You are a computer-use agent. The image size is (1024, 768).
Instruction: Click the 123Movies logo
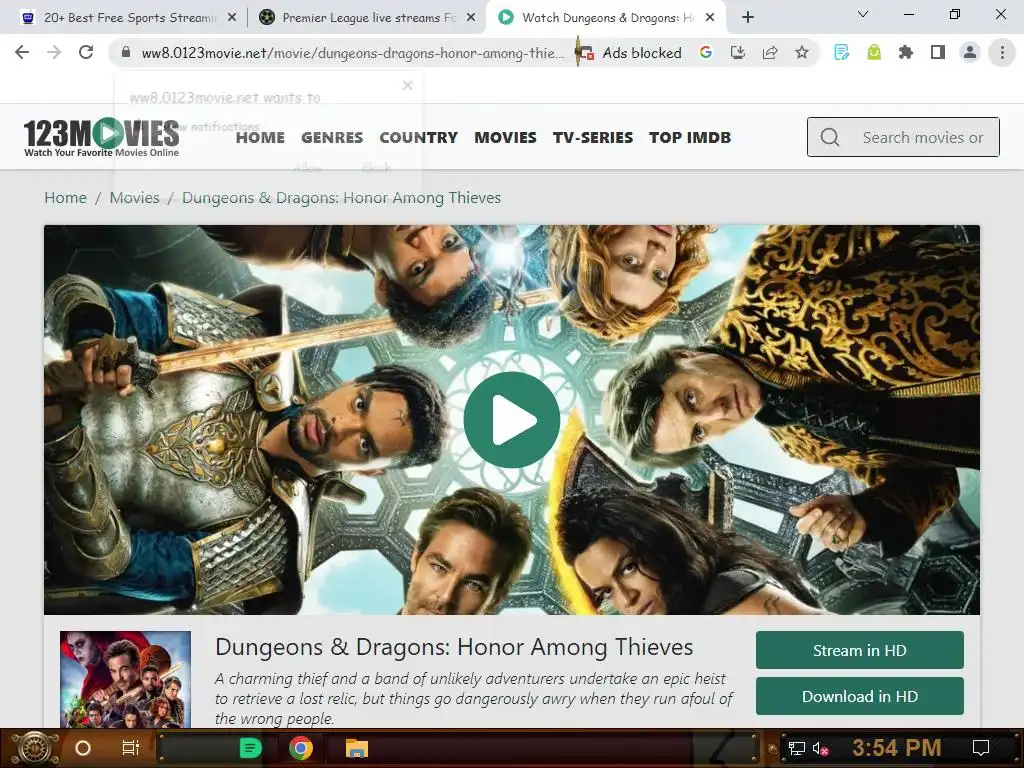pyautogui.click(x=101, y=137)
